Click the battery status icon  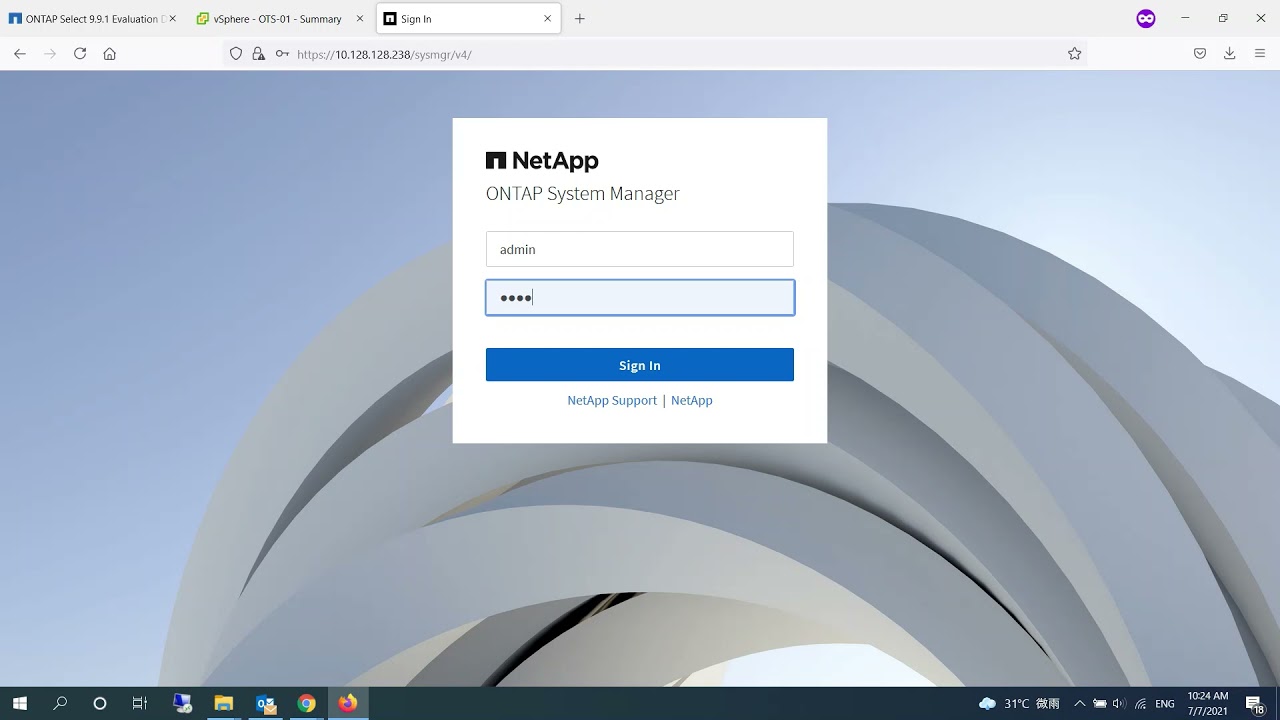click(1100, 704)
